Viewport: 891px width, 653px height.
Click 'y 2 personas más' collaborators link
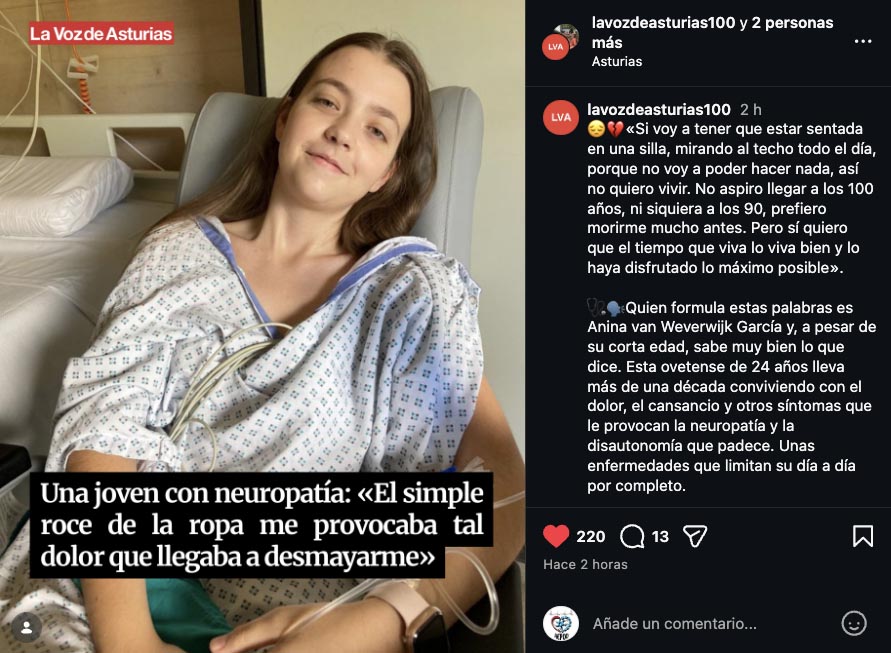[x=713, y=32]
